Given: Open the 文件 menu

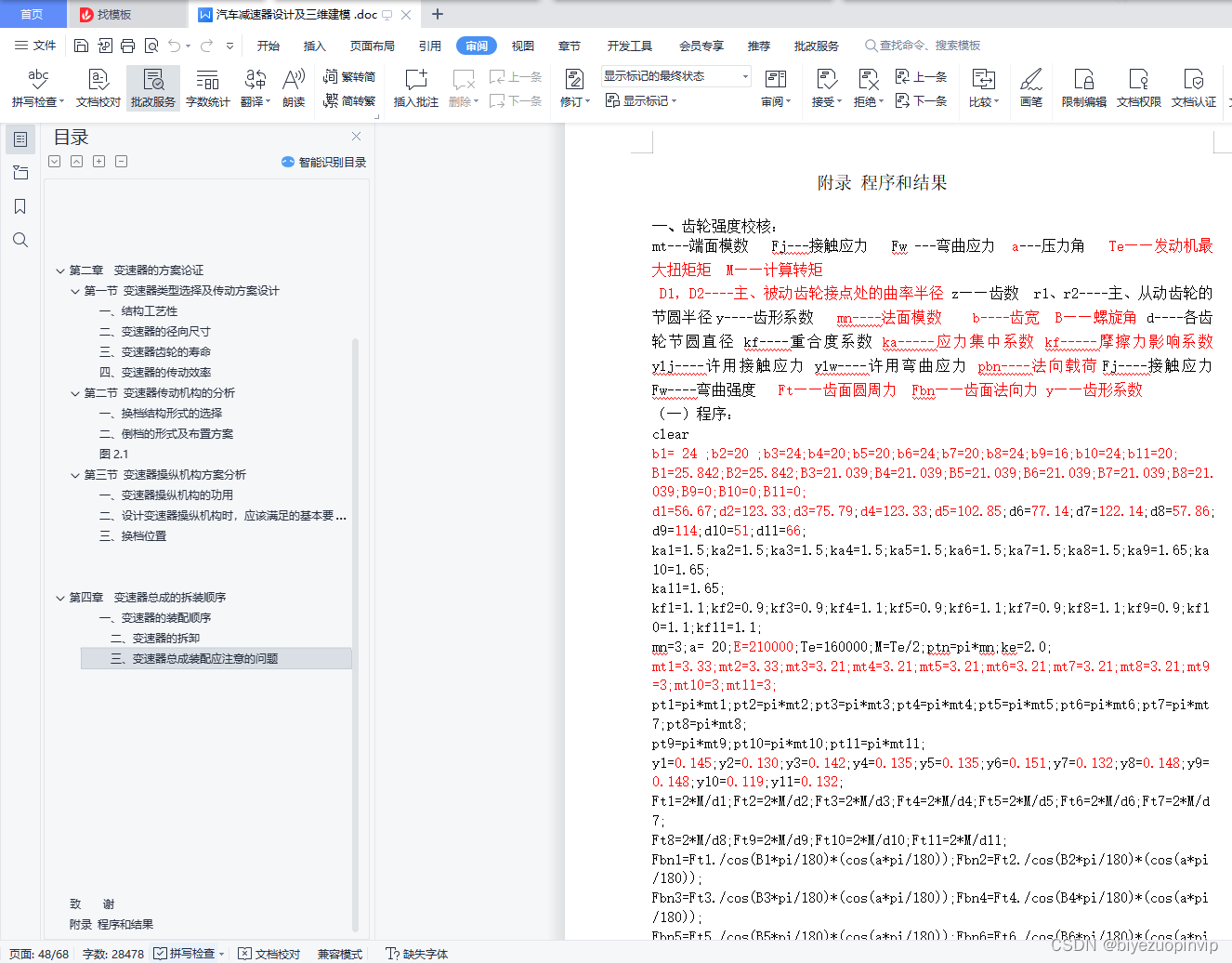Looking at the screenshot, I should coord(35,46).
